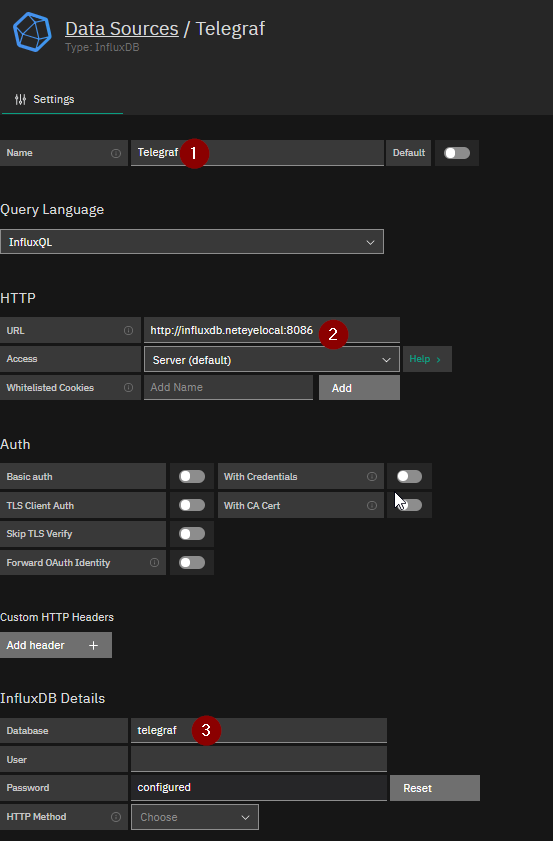Enable the With Credentials toggle
Image resolution: width=553 pixels, height=841 pixels.
coord(409,476)
